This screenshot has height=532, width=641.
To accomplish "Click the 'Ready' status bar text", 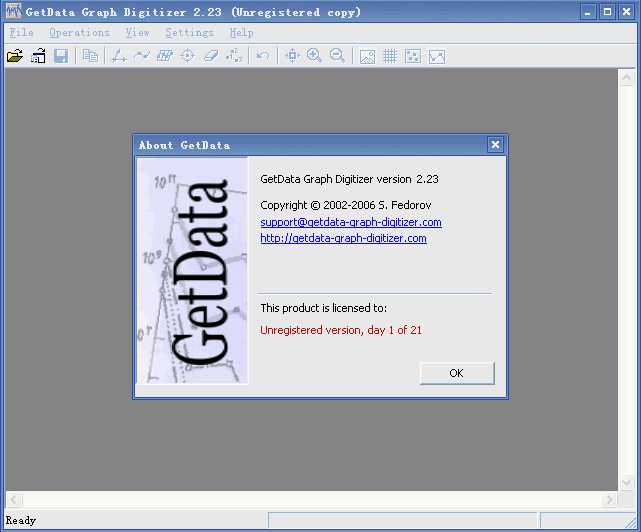I will pyautogui.click(x=21, y=521).
